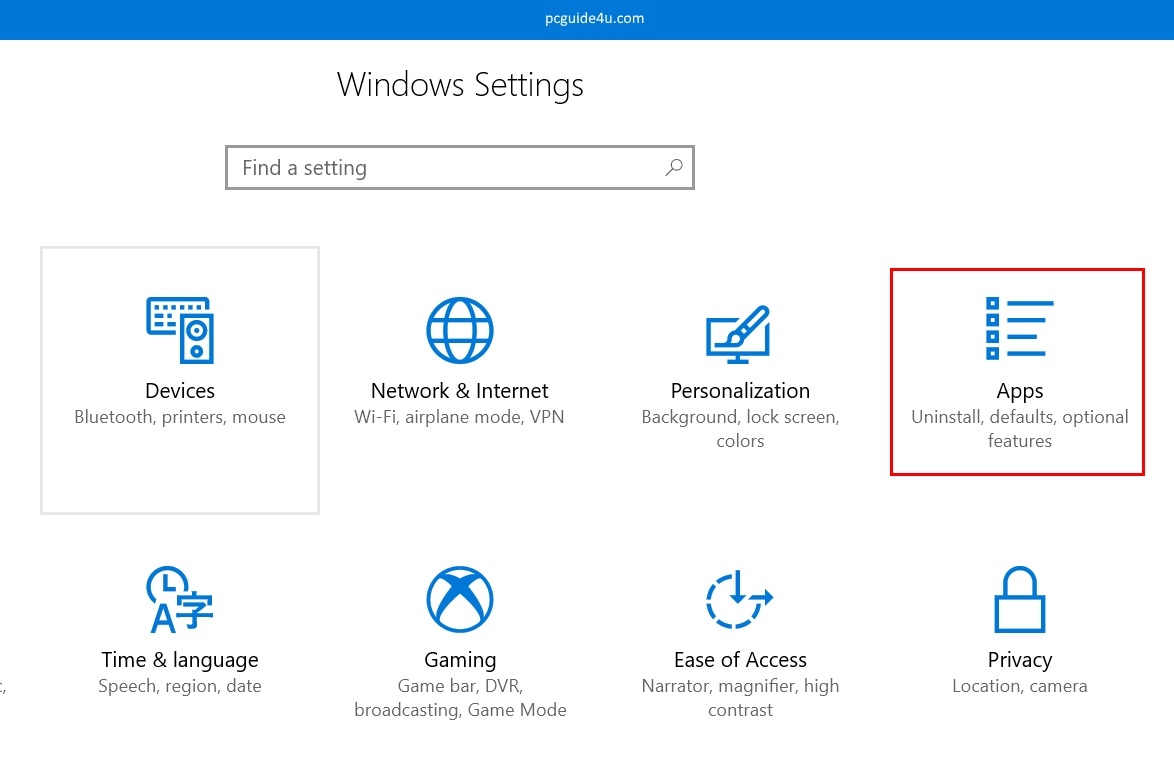Click the Network & Internet globe icon
Image resolution: width=1174 pixels, height=761 pixels.
pyautogui.click(x=460, y=330)
